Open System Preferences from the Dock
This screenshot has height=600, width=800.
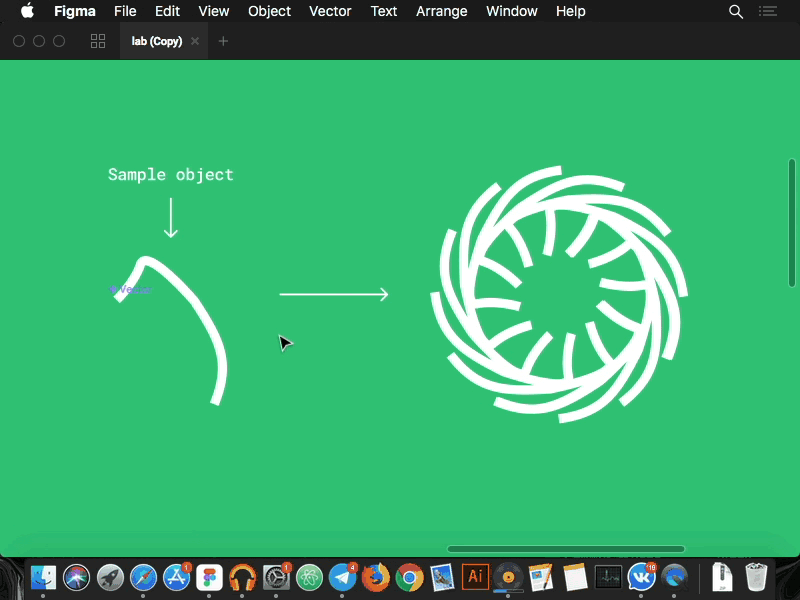[276, 577]
